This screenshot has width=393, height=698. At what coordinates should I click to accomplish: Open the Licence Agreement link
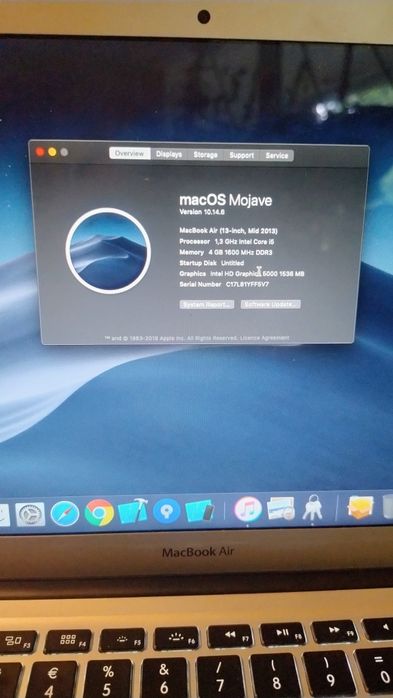(264, 338)
